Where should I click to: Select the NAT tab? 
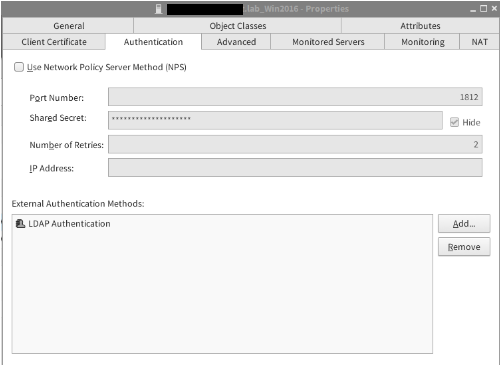tap(479, 42)
